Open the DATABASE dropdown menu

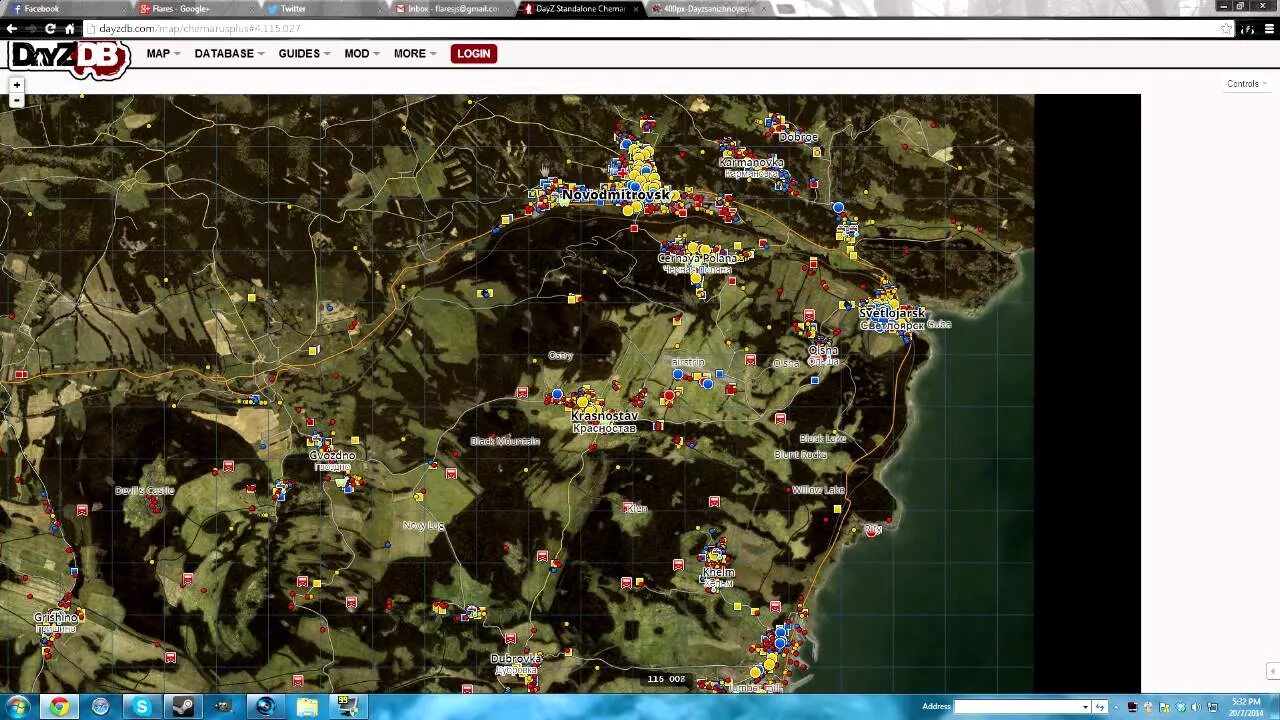point(229,53)
